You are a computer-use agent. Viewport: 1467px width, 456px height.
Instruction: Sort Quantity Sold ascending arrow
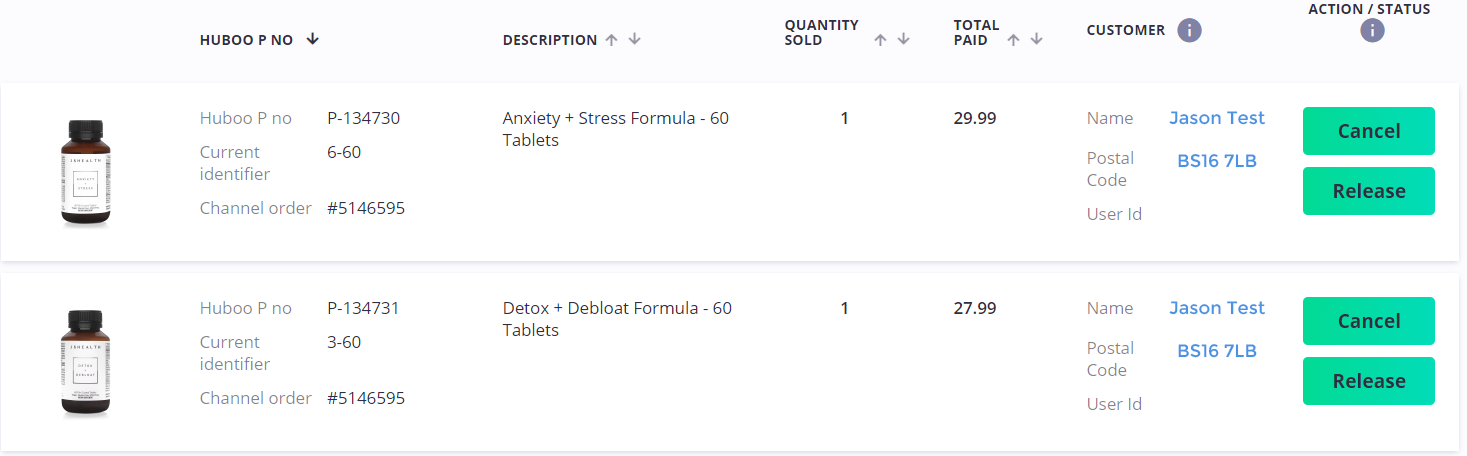point(881,40)
